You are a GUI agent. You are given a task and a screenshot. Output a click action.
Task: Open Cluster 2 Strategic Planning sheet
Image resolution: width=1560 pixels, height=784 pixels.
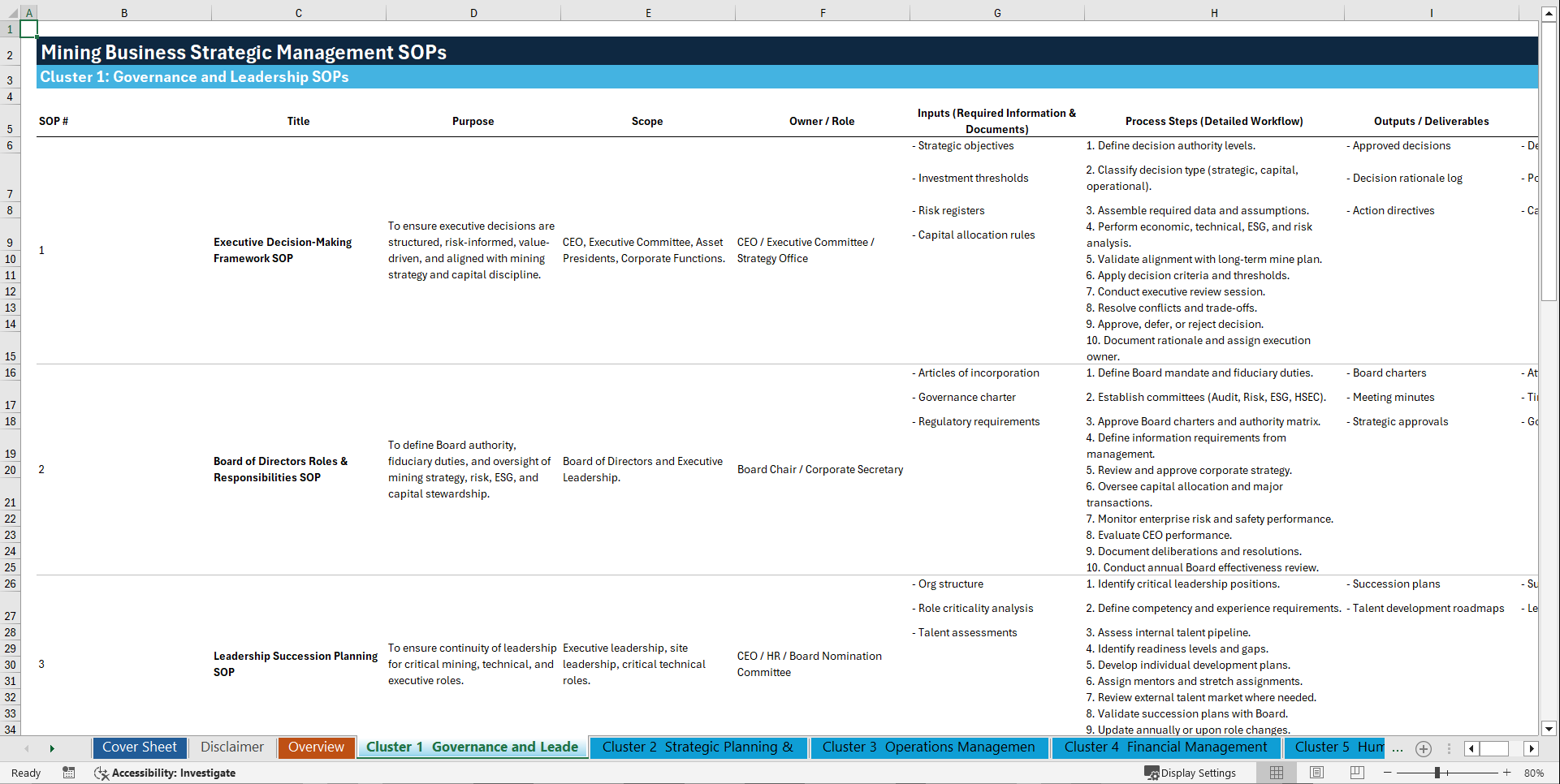point(698,747)
